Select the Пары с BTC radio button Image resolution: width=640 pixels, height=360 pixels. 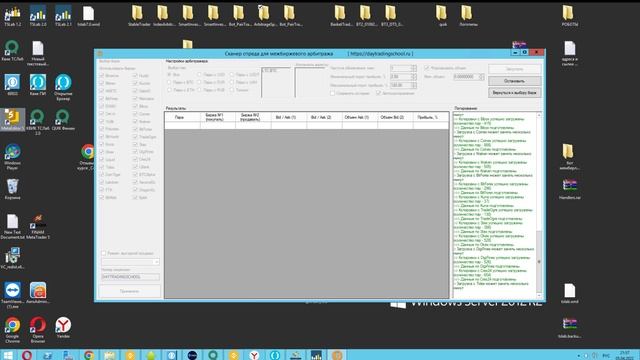169,82
